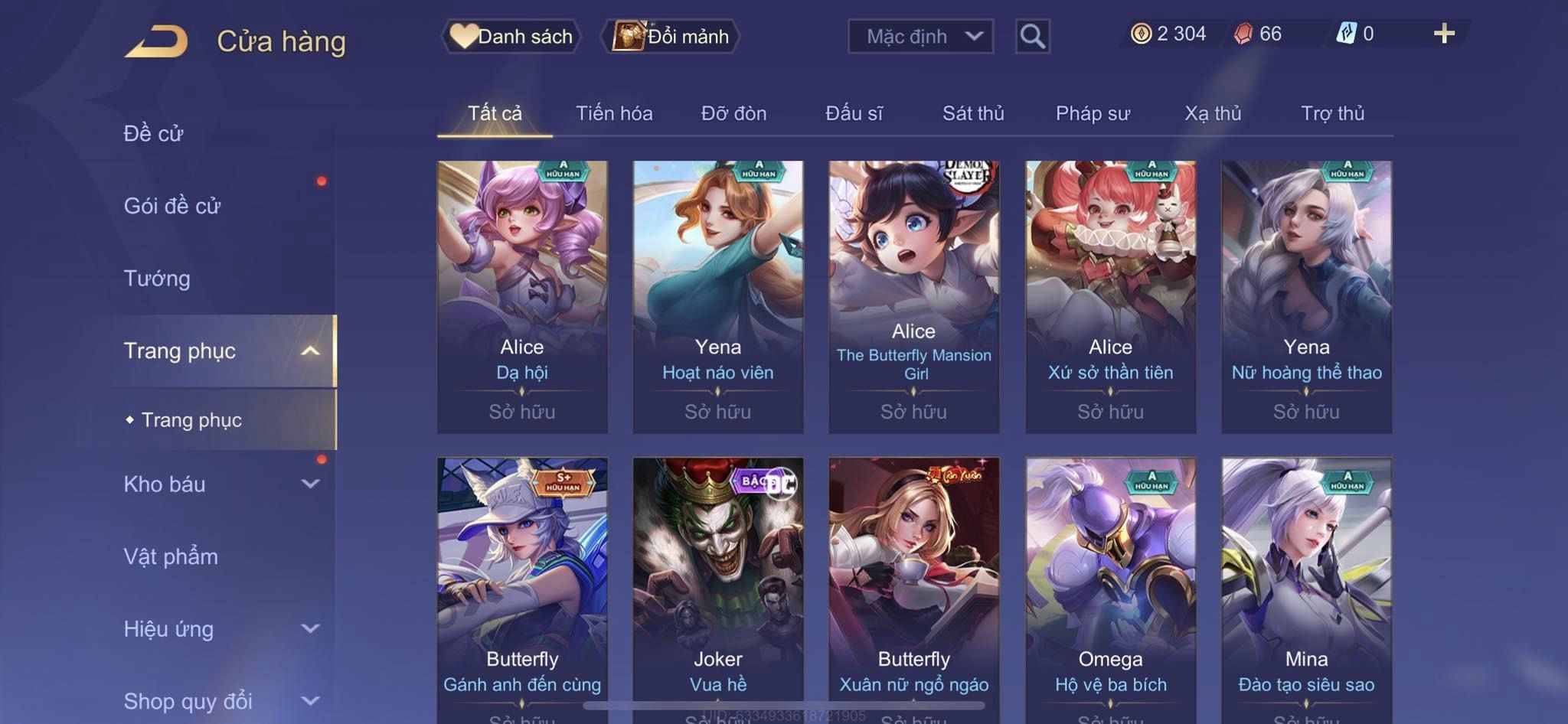Screen dimensions: 1568x724
Task: Open Gói đề cử in sidebar
Action: pos(172,206)
